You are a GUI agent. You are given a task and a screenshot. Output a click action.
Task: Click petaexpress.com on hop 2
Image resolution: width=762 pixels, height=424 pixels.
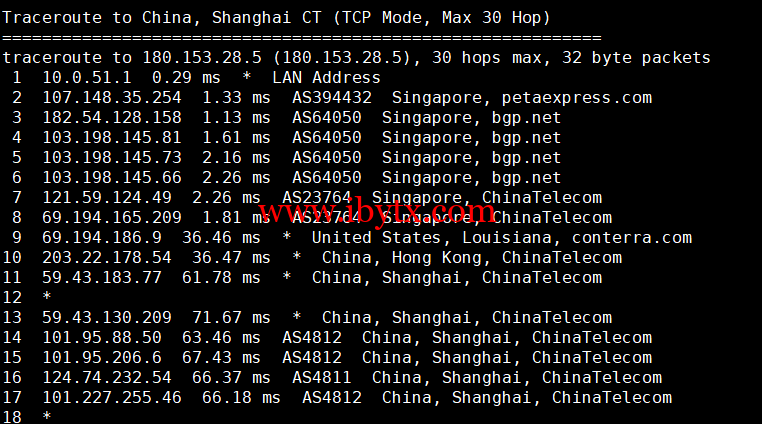(577, 98)
